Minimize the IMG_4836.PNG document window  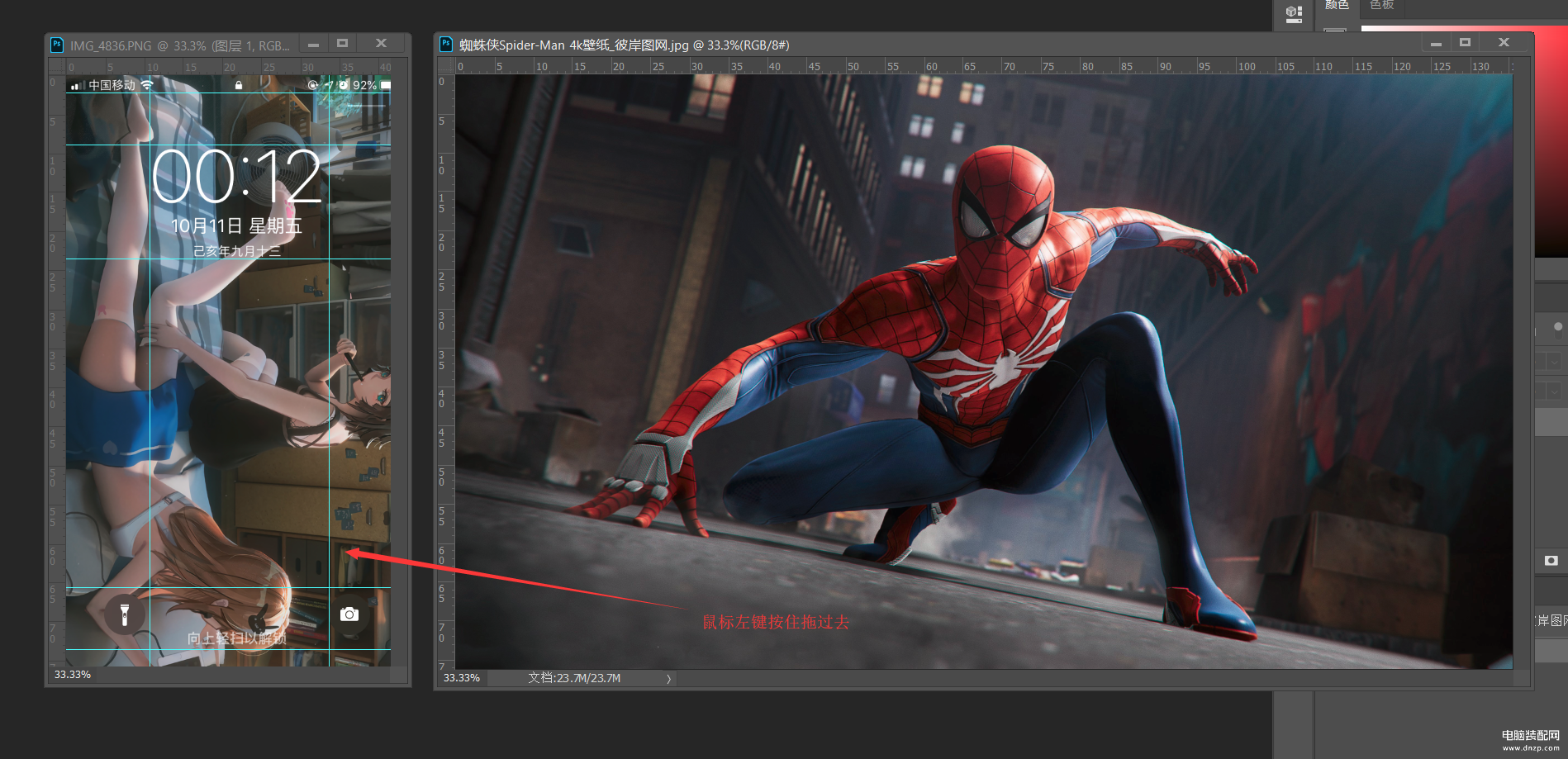pyautogui.click(x=313, y=45)
